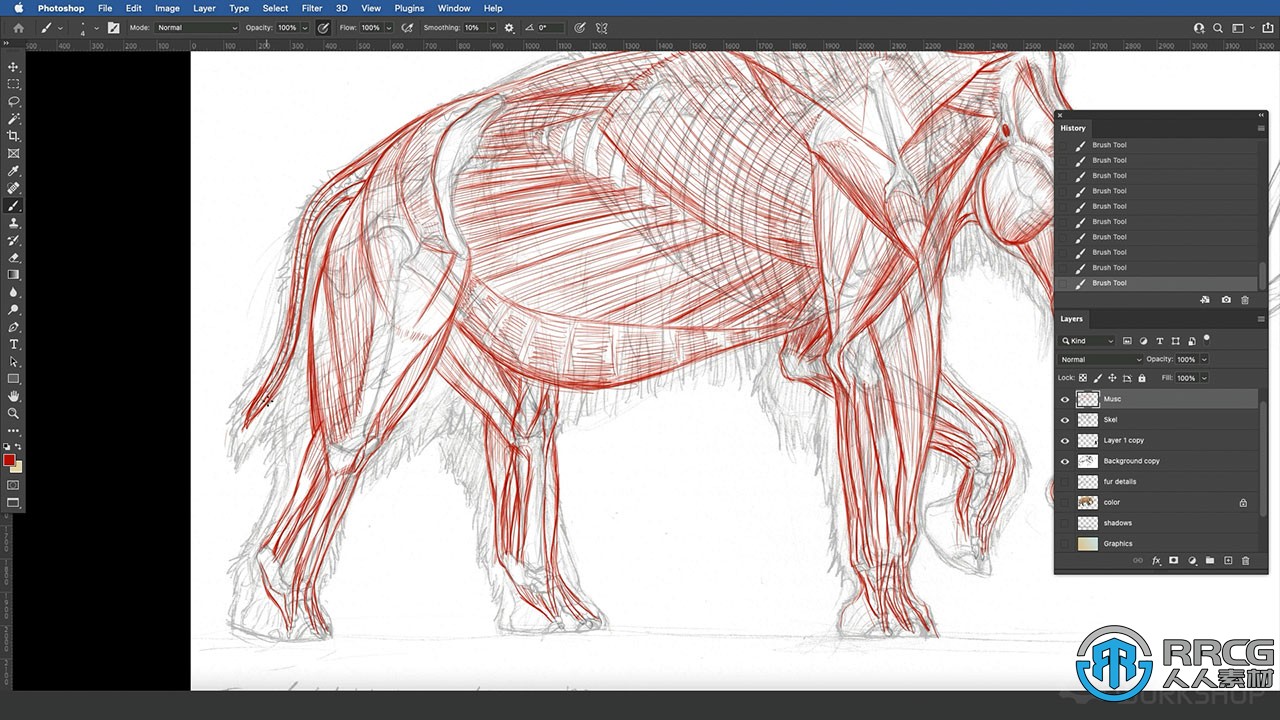The height and width of the screenshot is (720, 1280).
Task: Select the Healing Brush tool
Action: pyautogui.click(x=13, y=188)
